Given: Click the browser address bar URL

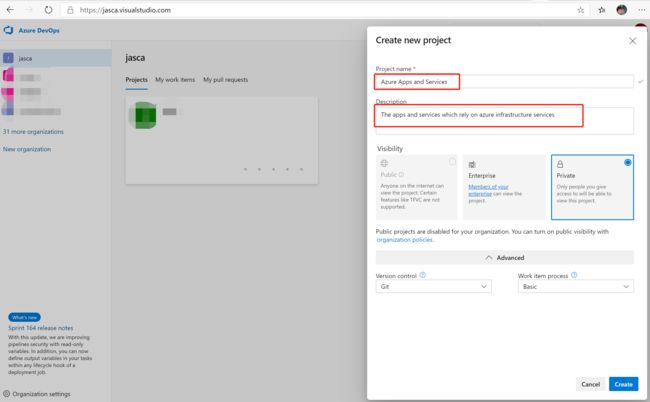Looking at the screenshot, I should [x=125, y=10].
